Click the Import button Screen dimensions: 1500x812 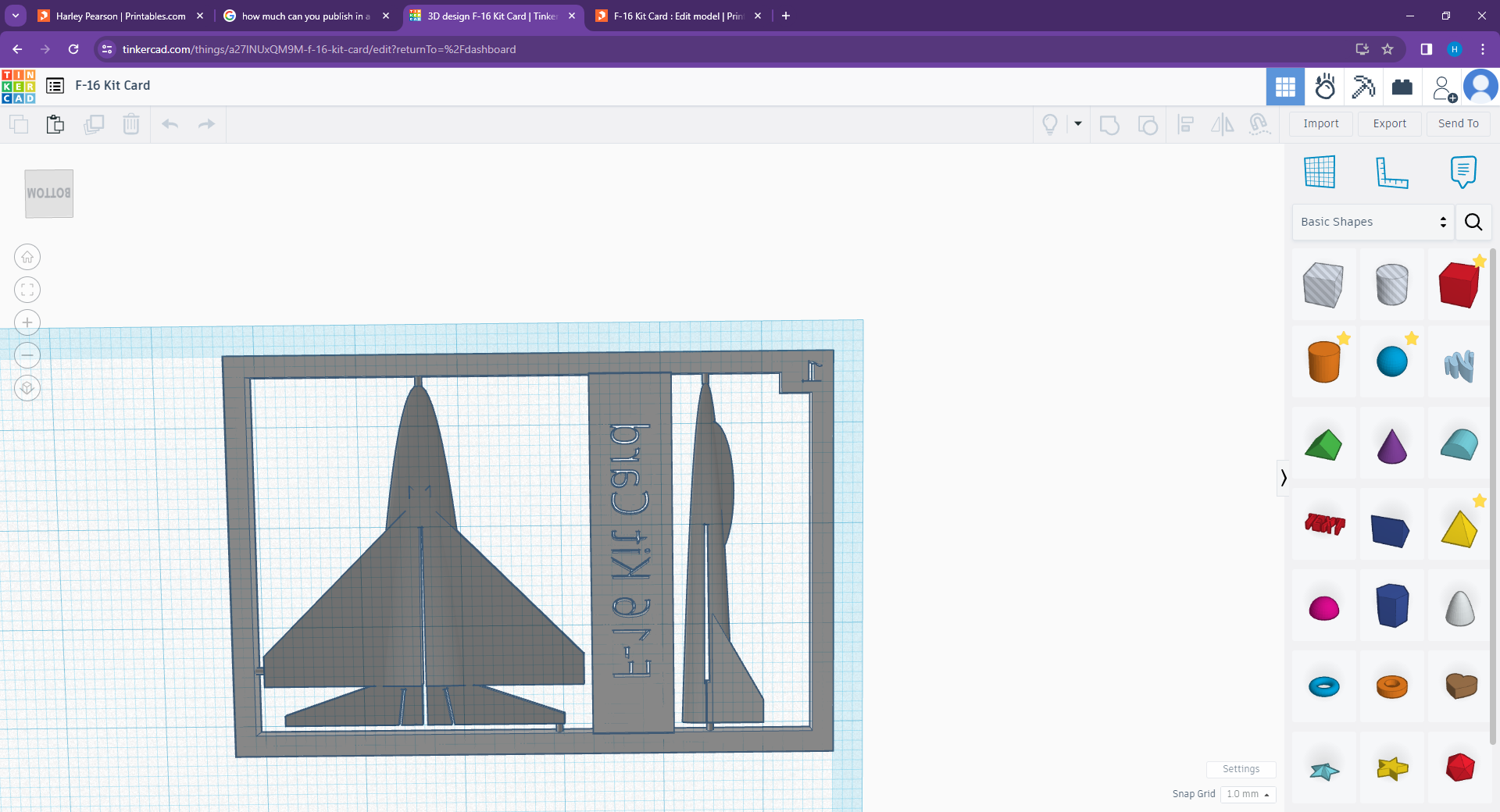coord(1320,123)
